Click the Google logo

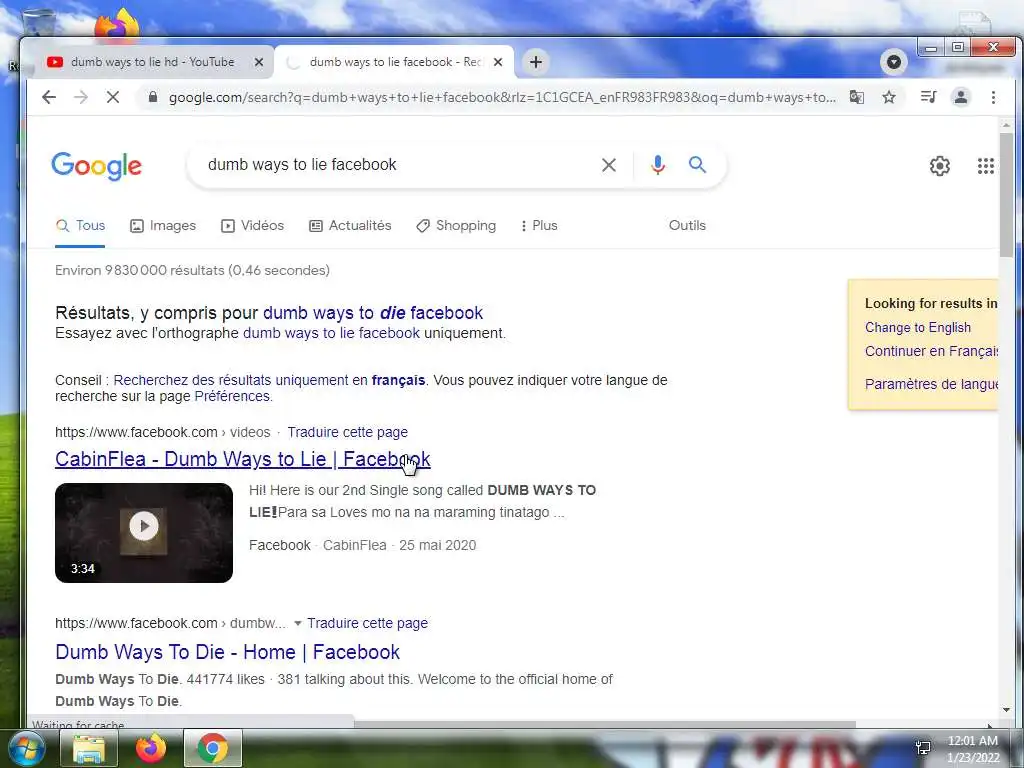pos(97,166)
